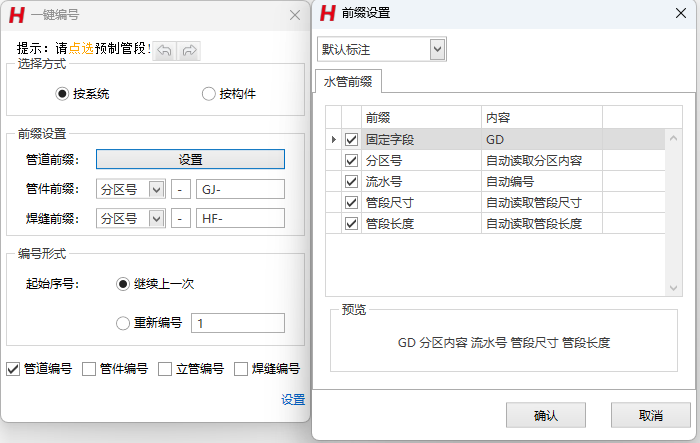
Task: Expand the 管件前缀 分区号 dropdown
Action: point(156,189)
